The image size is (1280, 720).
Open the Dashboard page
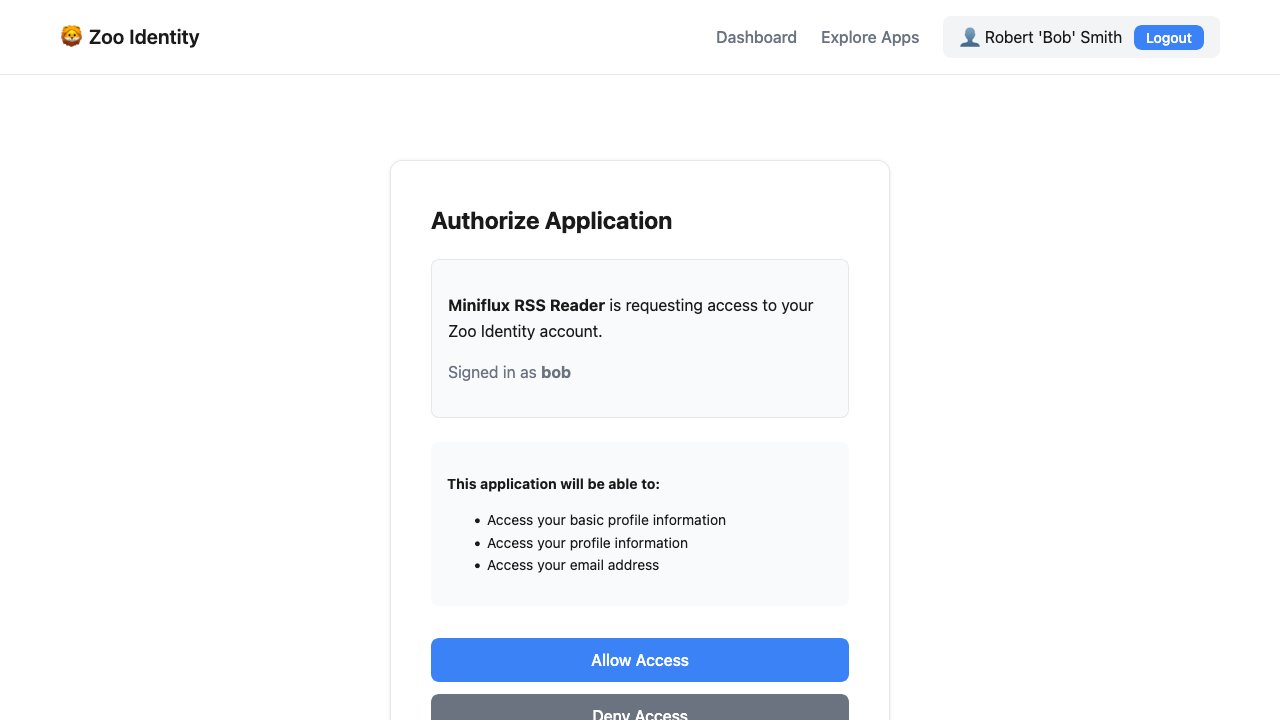(756, 37)
